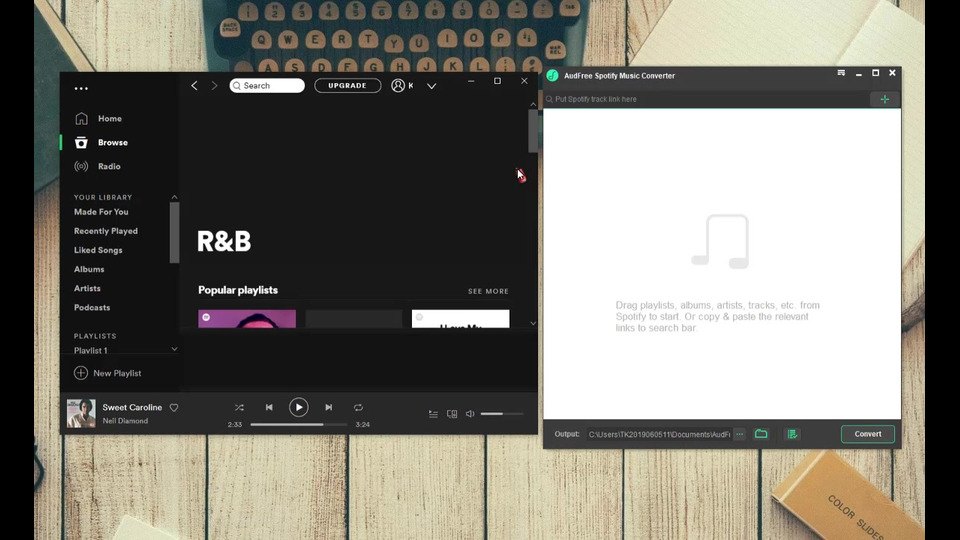960x540 pixels.
Task: Click Sweet Caroline song title
Action: click(x=132, y=407)
